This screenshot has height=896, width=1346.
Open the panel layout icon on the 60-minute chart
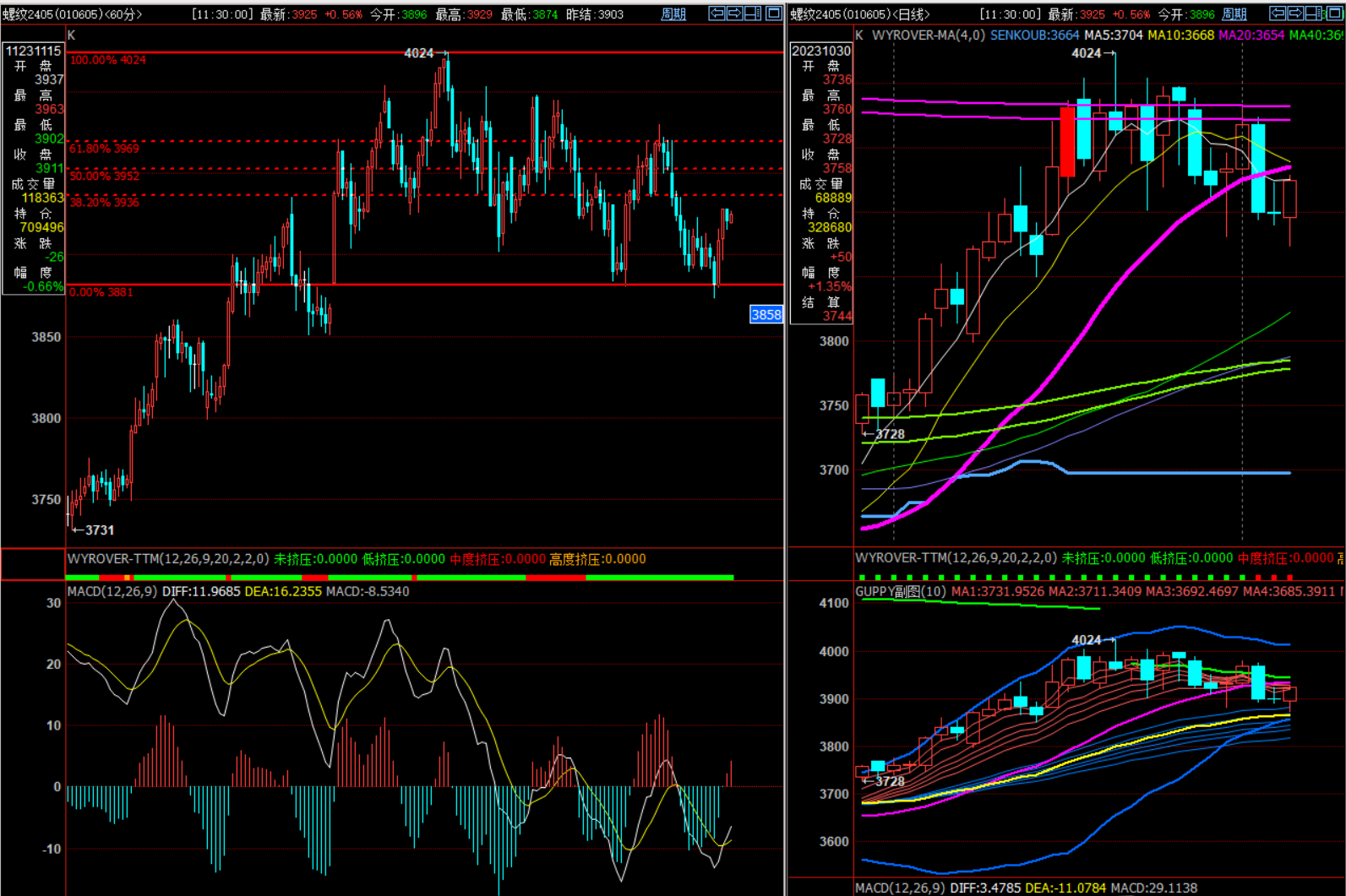tap(753, 14)
